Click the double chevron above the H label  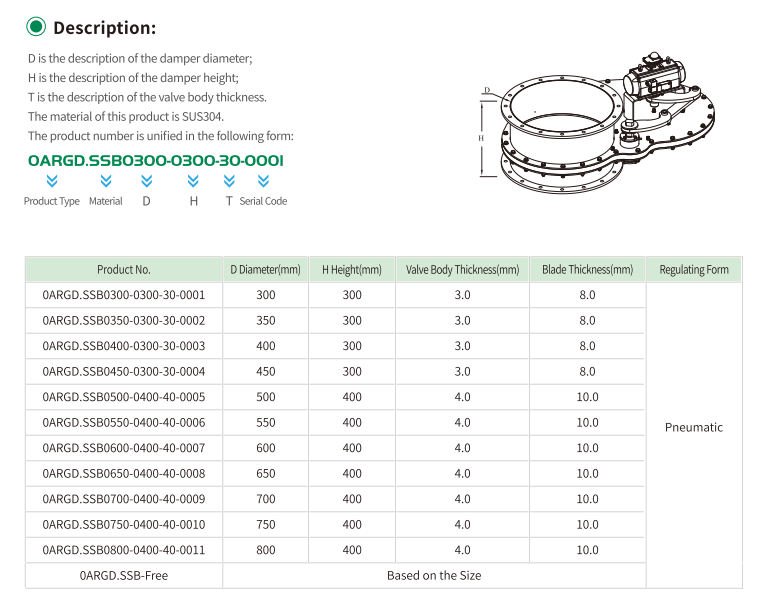(x=194, y=181)
